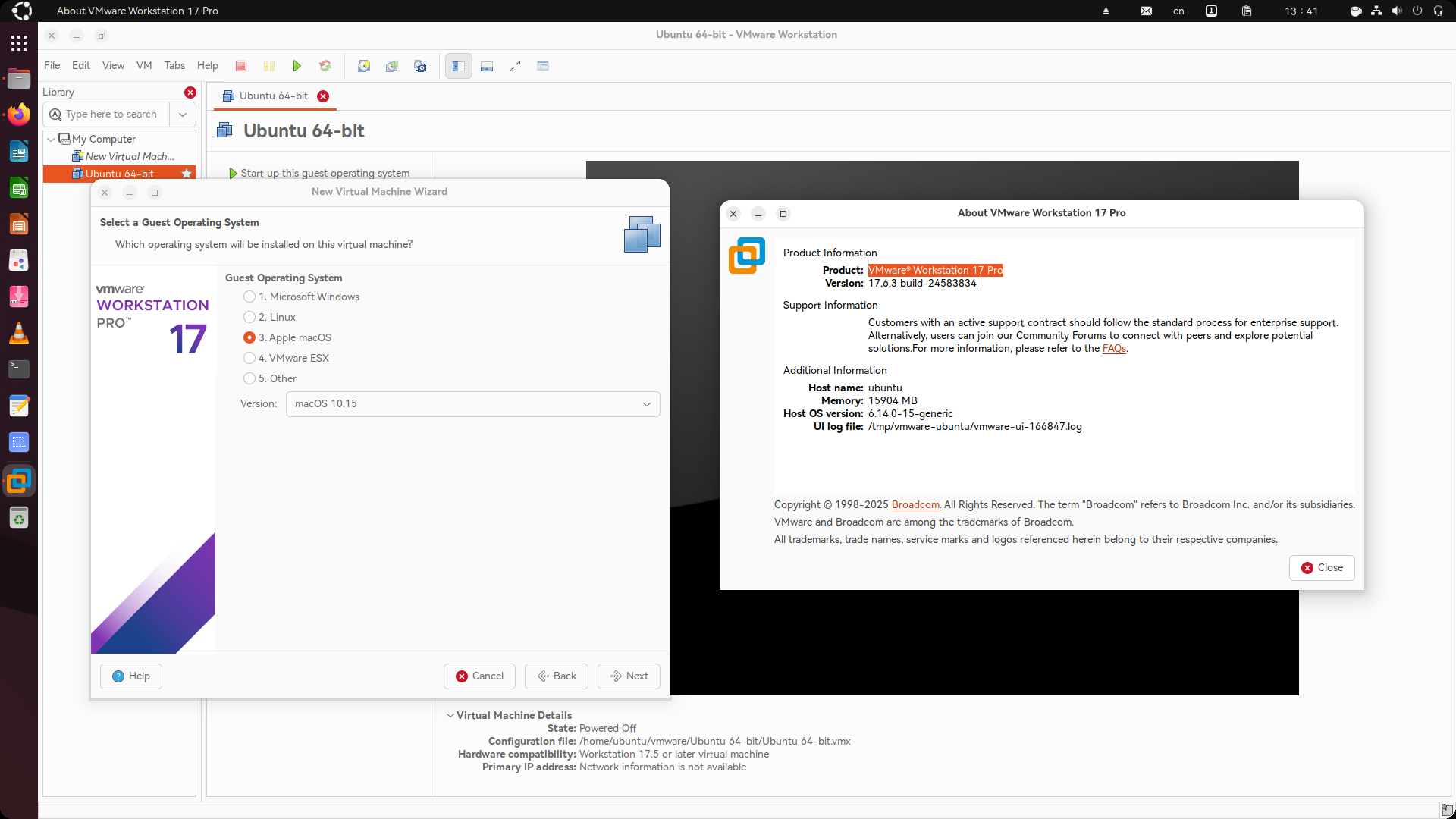Click the Back button in the wizard

[557, 676]
